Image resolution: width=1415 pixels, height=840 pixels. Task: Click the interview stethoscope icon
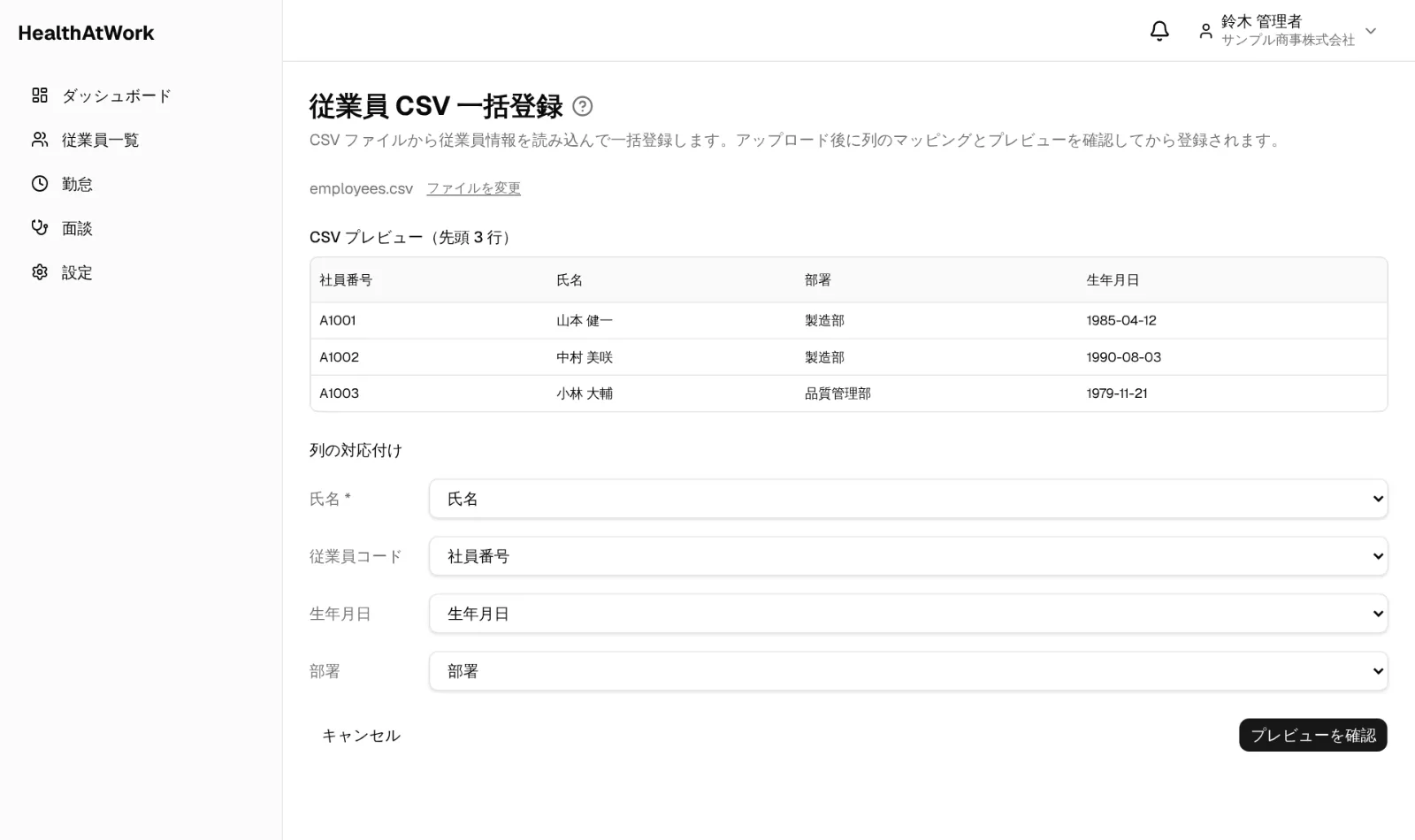pos(40,228)
